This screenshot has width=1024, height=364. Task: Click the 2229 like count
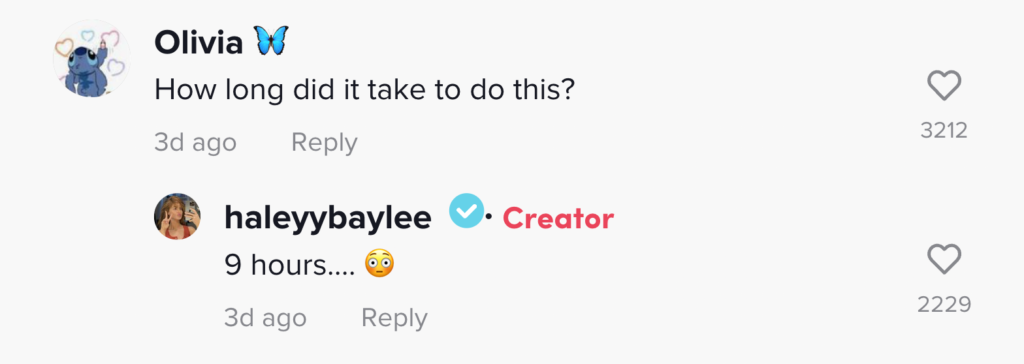click(x=944, y=305)
